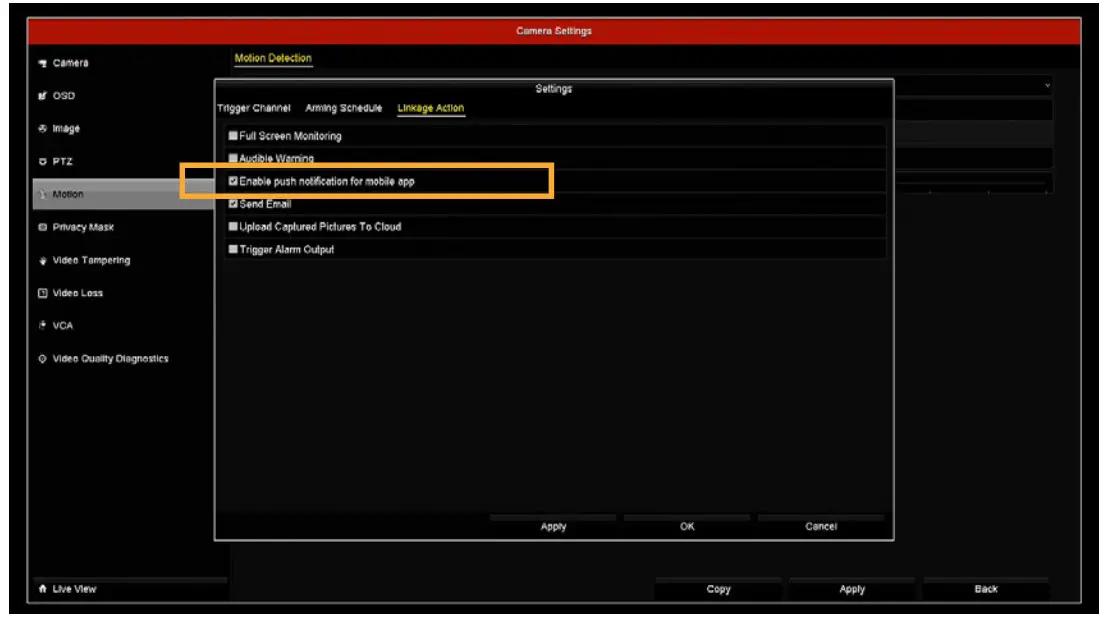
Task: Go to the OSD settings
Action: (63, 96)
